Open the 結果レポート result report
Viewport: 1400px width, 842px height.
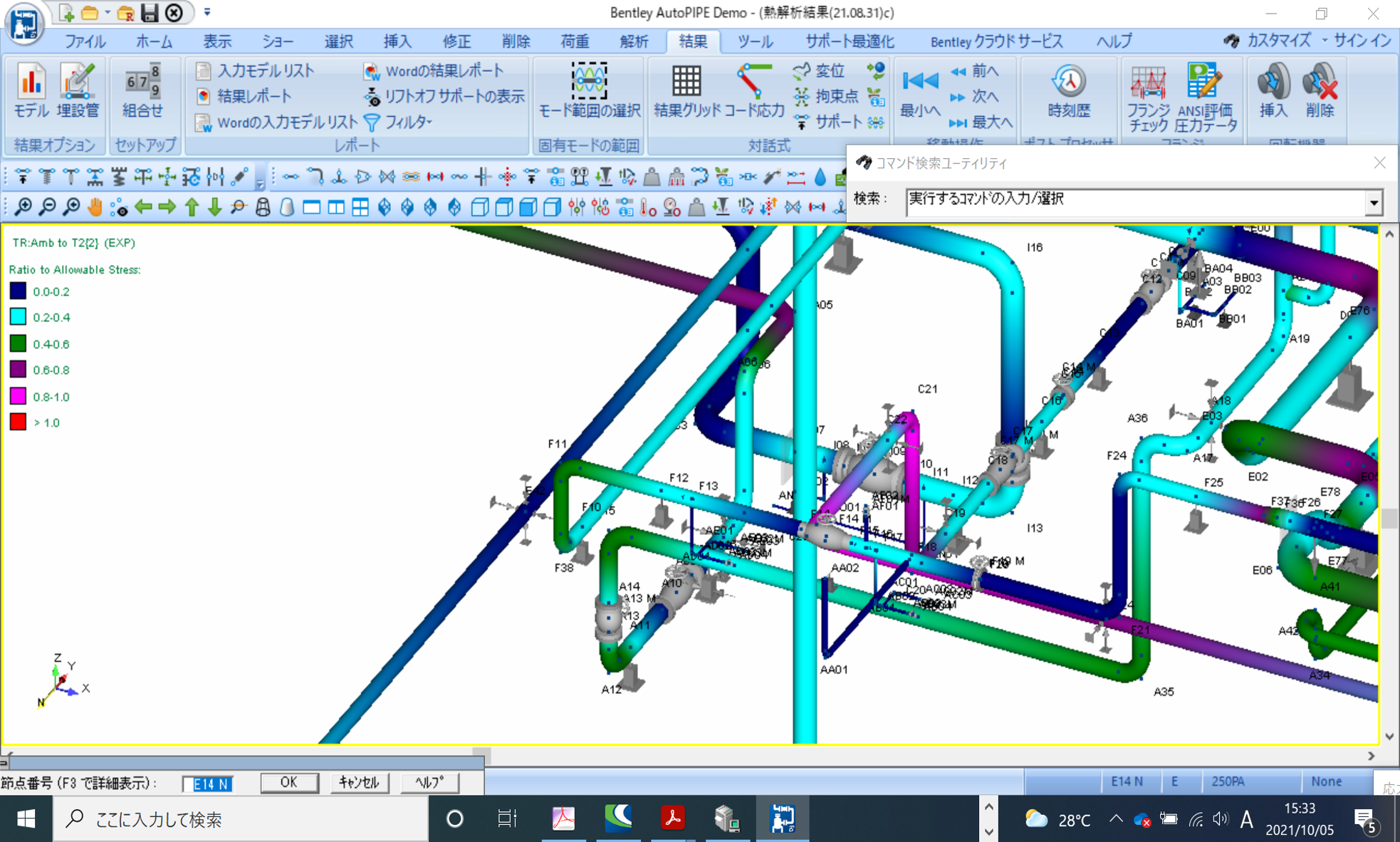point(244,96)
